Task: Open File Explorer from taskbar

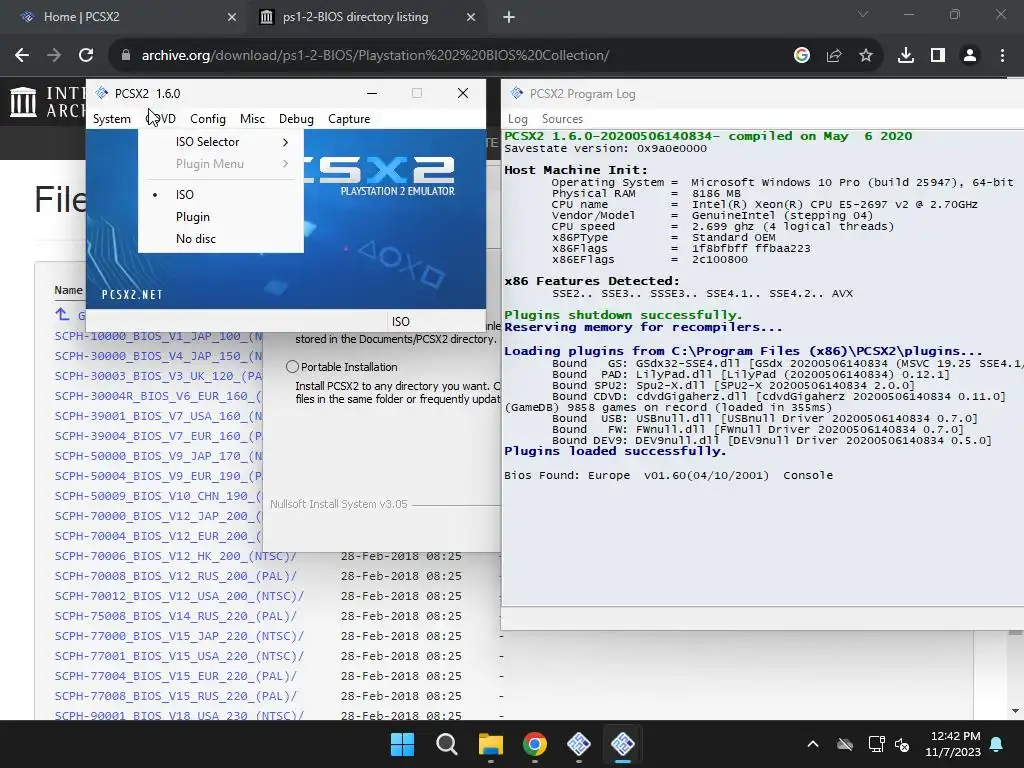Action: coord(490,744)
